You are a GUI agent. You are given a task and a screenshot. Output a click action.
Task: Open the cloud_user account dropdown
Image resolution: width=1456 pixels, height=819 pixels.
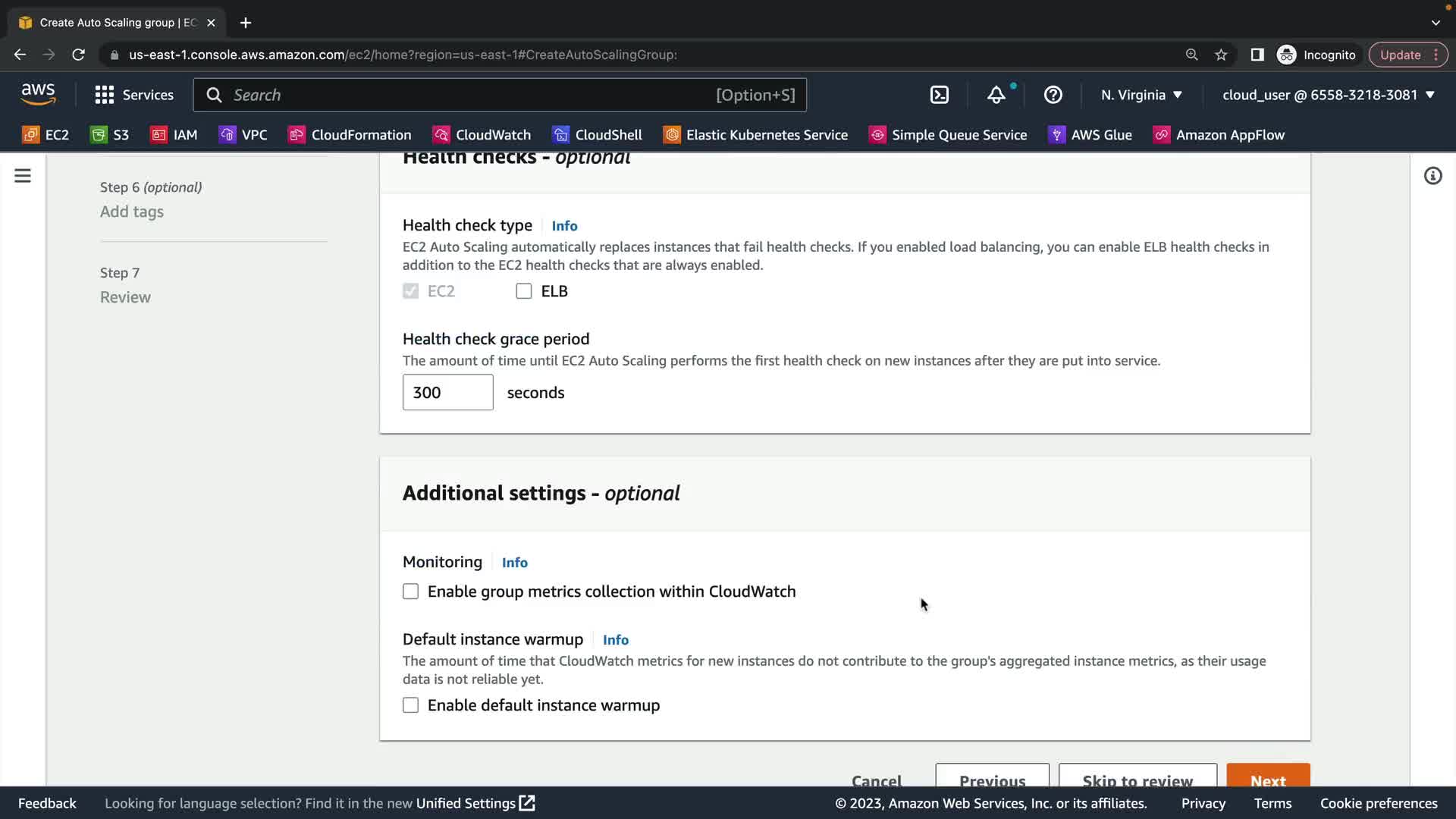(x=1328, y=95)
